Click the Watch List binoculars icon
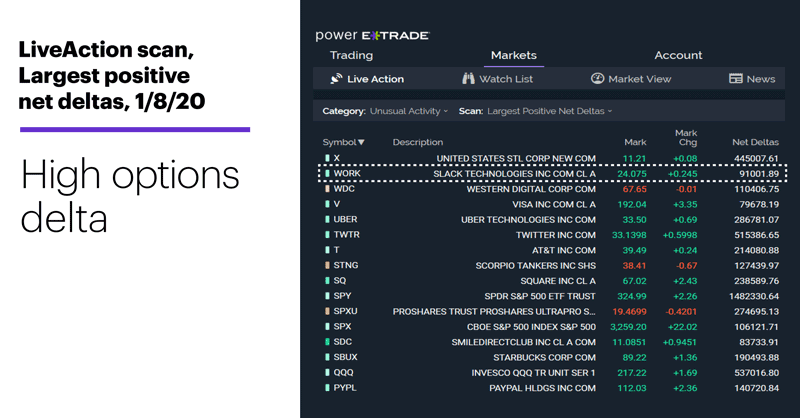 pyautogui.click(x=468, y=79)
